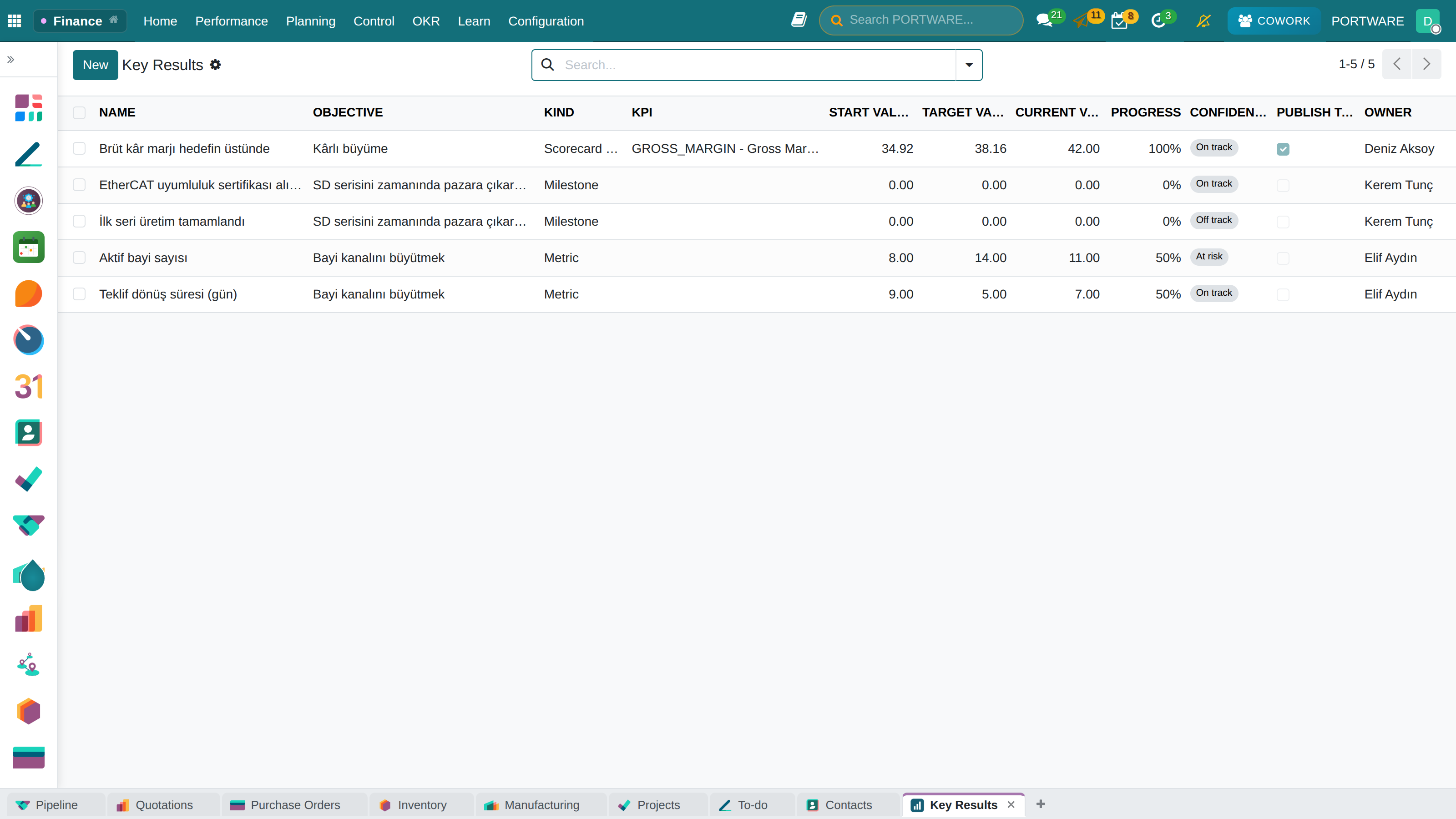Open the OKR menu
The width and height of the screenshot is (1456, 819).
click(x=425, y=21)
